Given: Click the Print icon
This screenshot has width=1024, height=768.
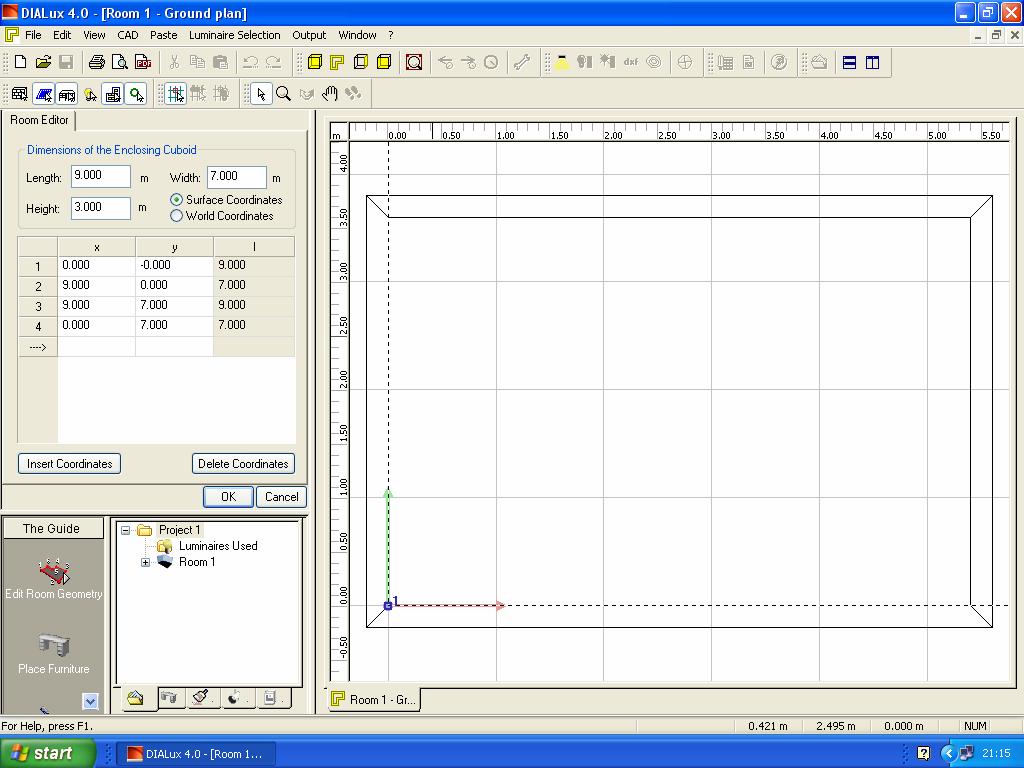Looking at the screenshot, I should pos(97,62).
